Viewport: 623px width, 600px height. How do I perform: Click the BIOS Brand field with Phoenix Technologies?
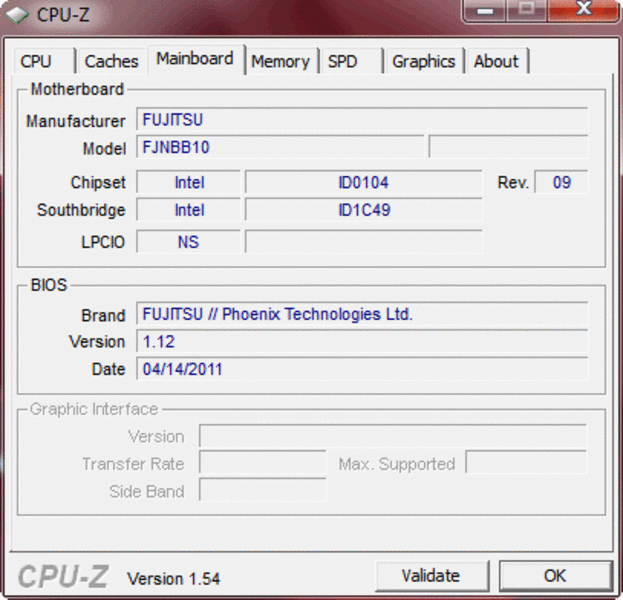coord(362,314)
